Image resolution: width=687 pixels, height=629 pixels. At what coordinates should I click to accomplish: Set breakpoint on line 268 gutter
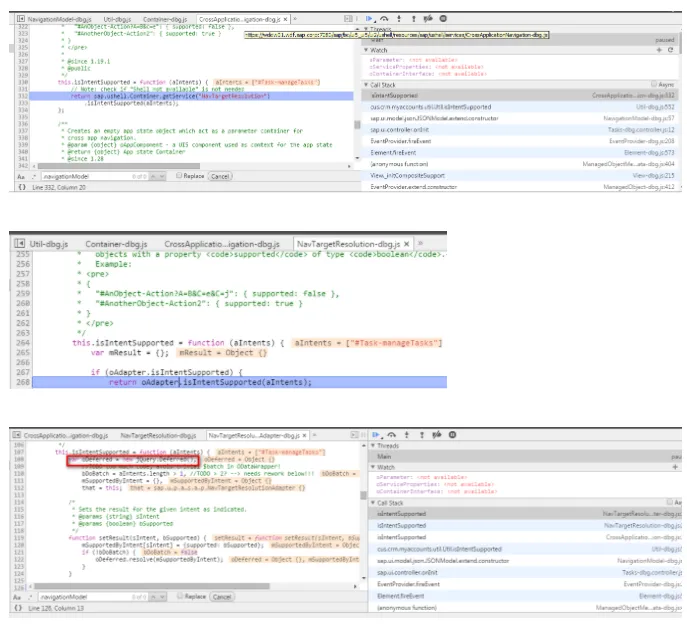[x=23, y=382]
